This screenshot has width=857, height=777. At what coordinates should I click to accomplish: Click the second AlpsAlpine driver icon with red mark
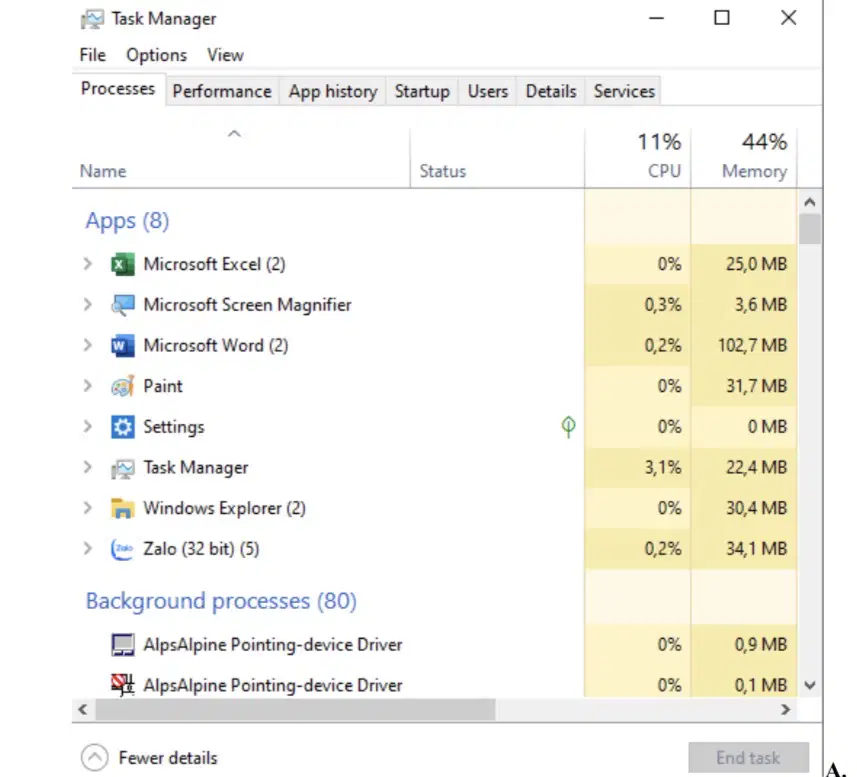[122, 685]
